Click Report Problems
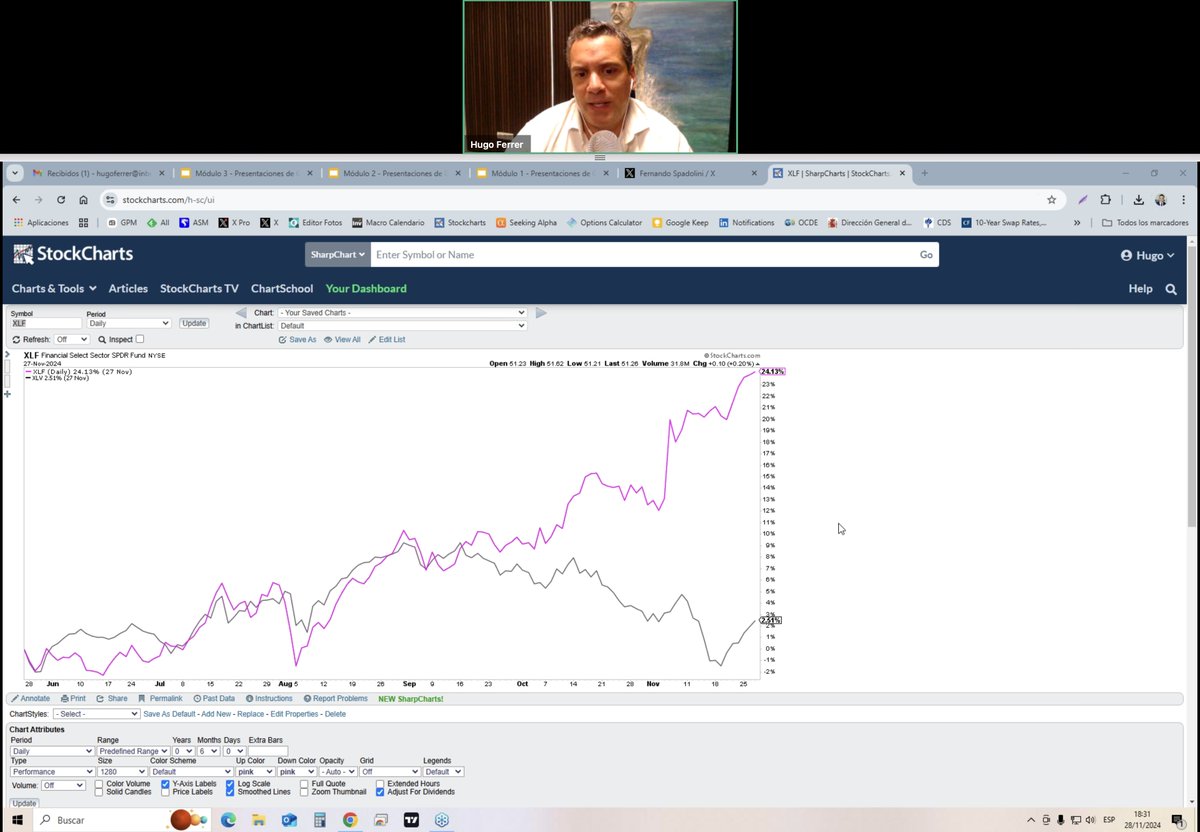Screen dimensions: 1200x832 coord(335,699)
